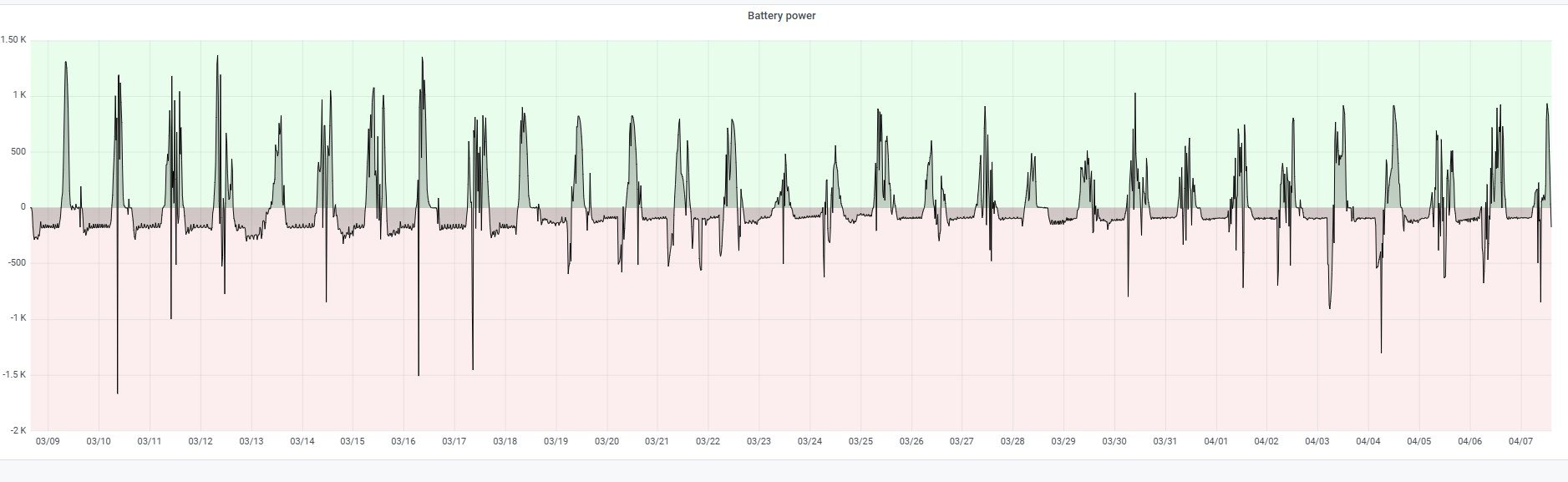Click the 03/26 date label
The image size is (1568, 482).
tap(911, 441)
